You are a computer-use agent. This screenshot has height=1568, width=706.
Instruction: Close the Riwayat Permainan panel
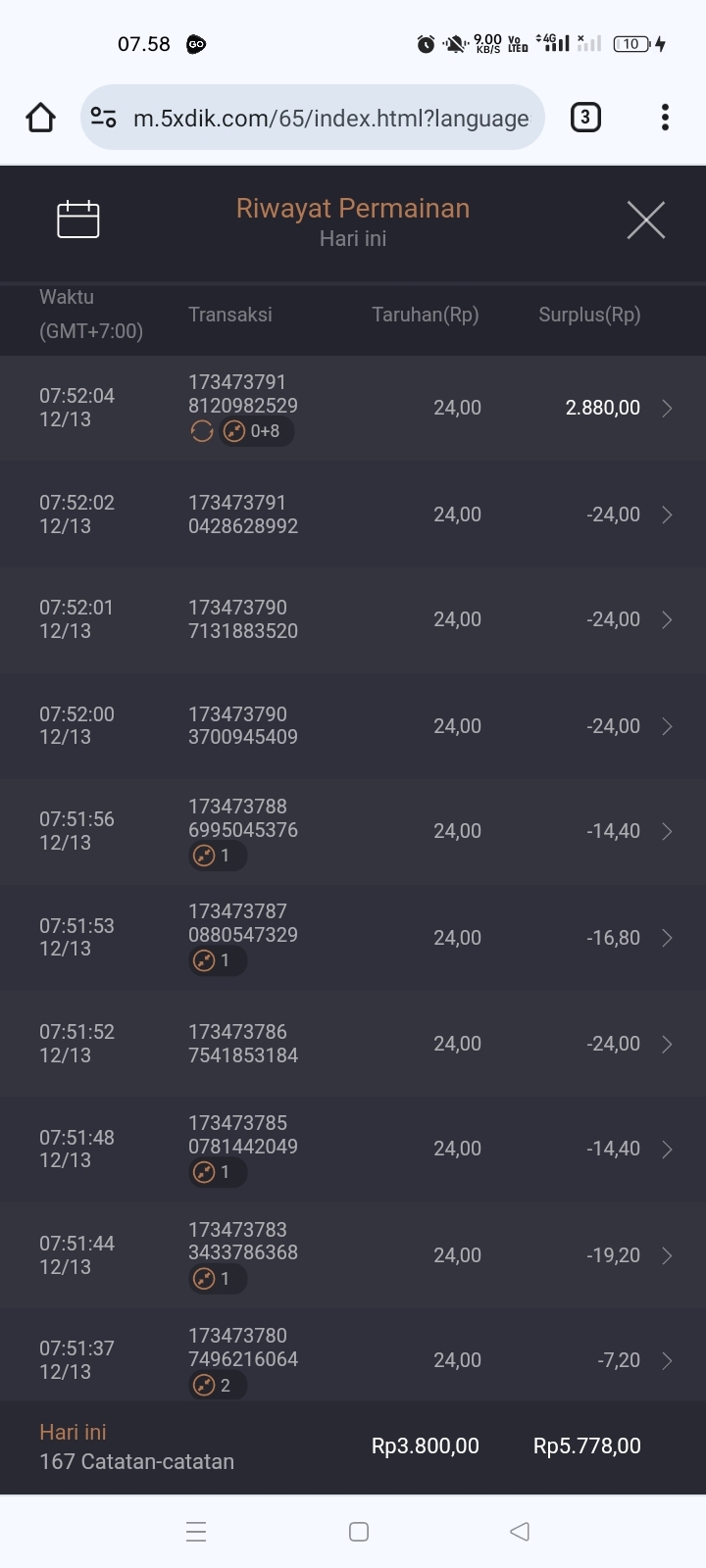(x=645, y=220)
